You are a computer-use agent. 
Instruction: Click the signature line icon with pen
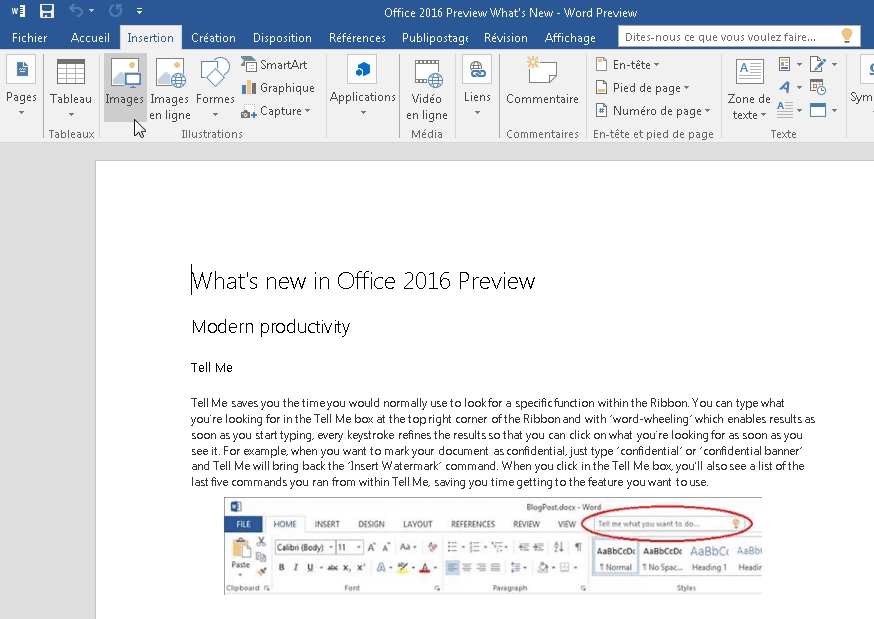(x=818, y=65)
